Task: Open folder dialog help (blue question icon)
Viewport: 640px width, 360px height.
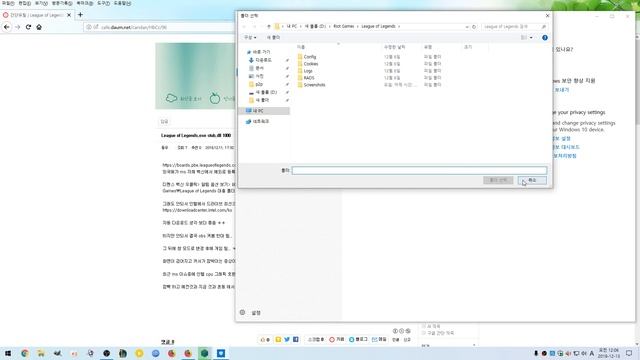Action: (x=544, y=38)
